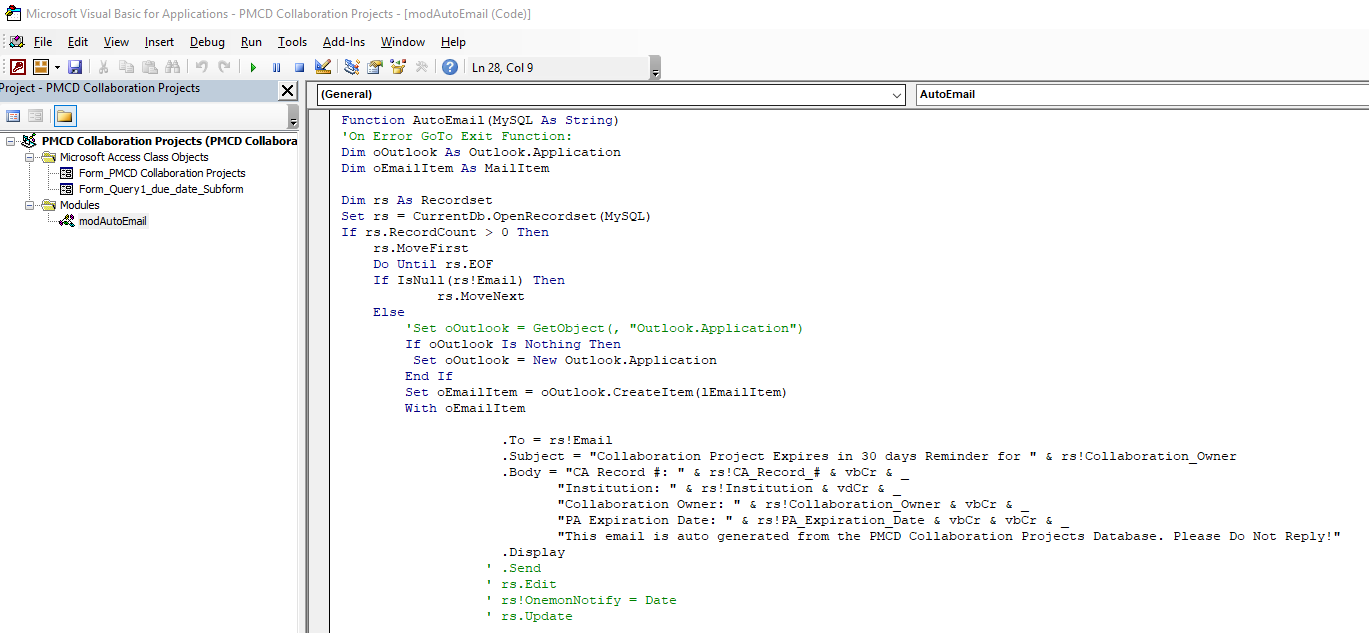The image size is (1369, 633).
Task: Click the .To = rs!Email line
Action: (557, 440)
